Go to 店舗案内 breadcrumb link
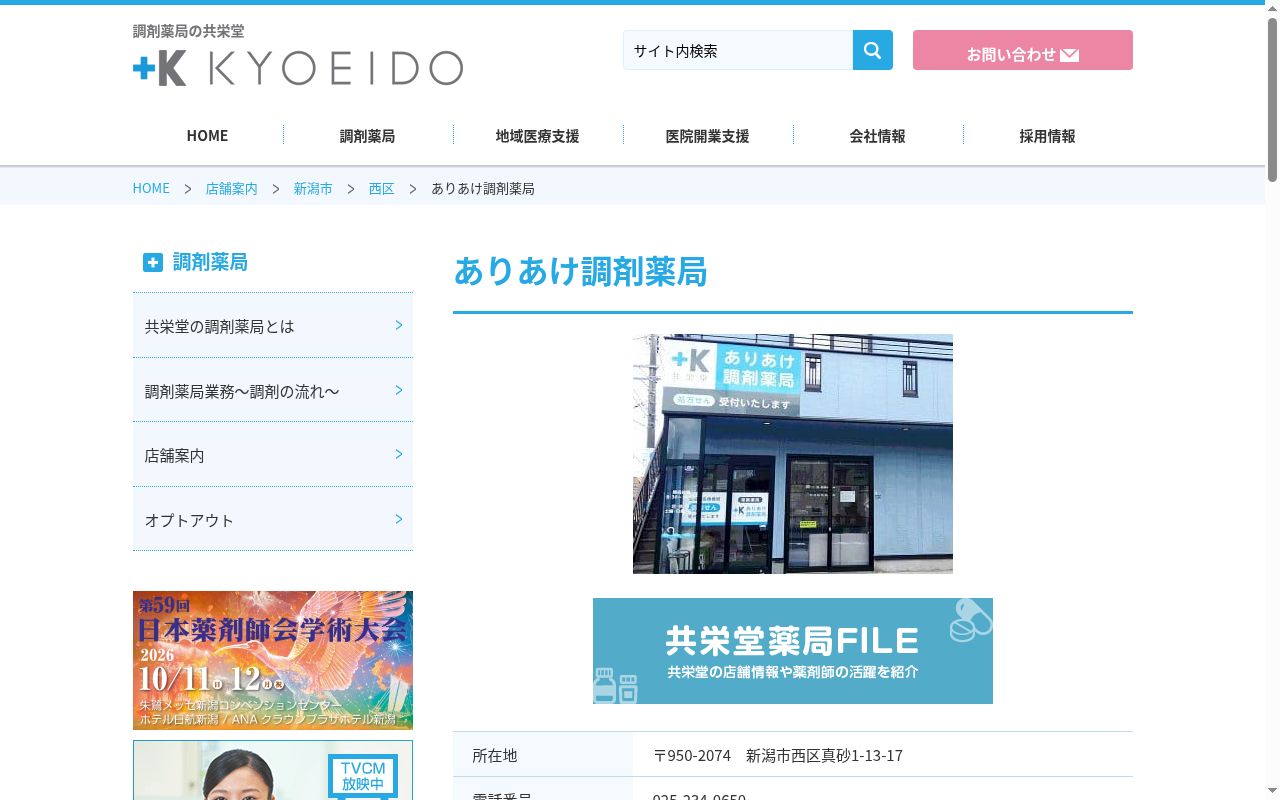The image size is (1280, 800). (x=231, y=188)
